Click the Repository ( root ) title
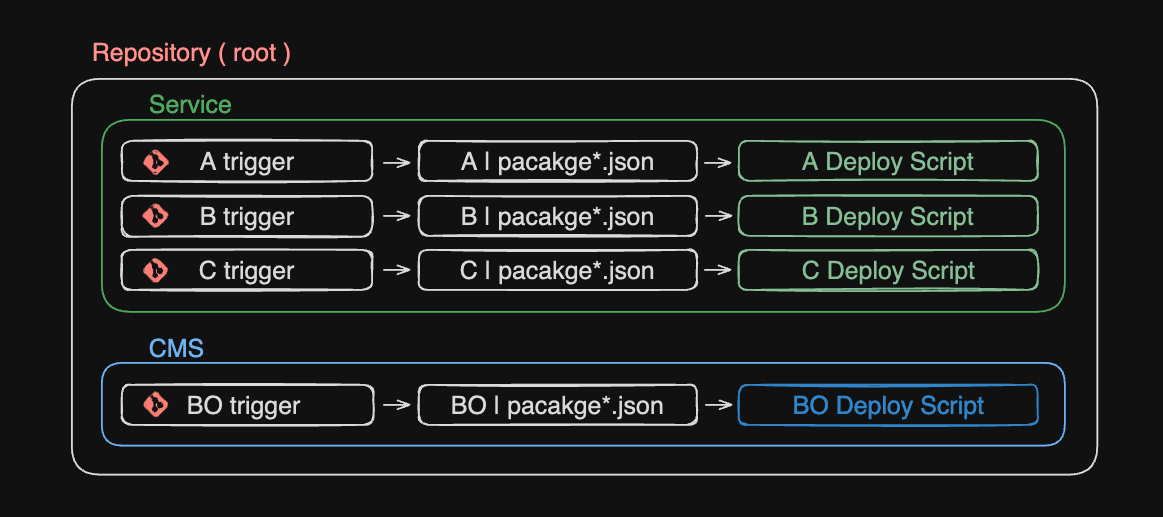Screen dimensions: 1163x517 191,53
